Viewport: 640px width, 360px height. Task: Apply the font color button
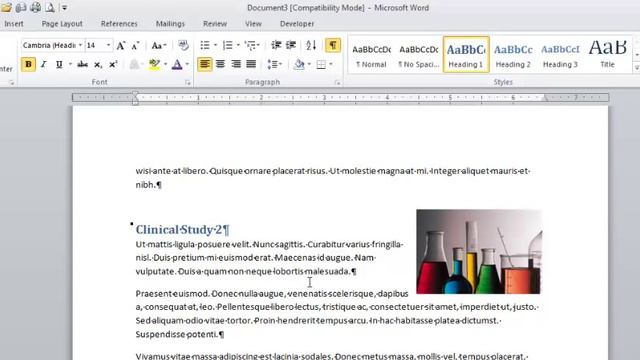pyautogui.click(x=177, y=64)
